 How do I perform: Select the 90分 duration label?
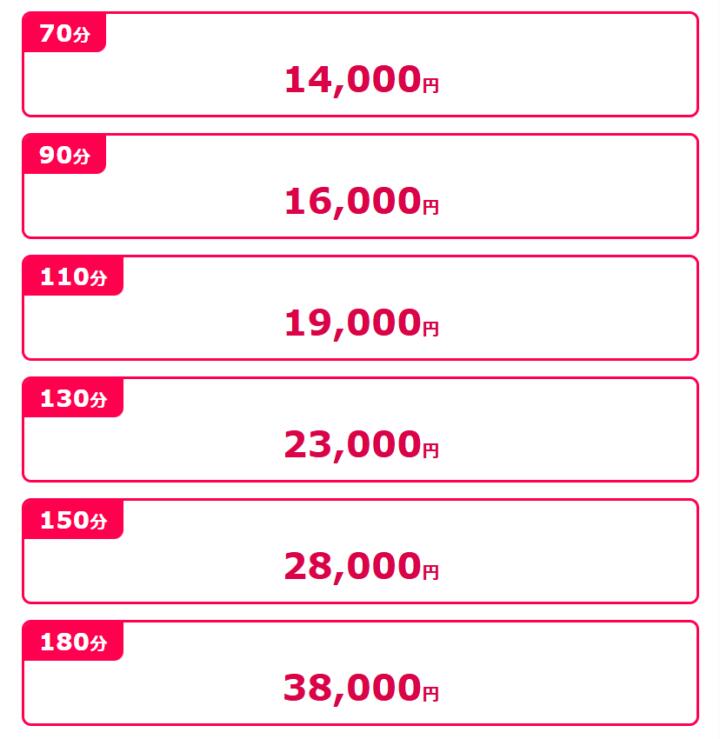click(x=64, y=156)
